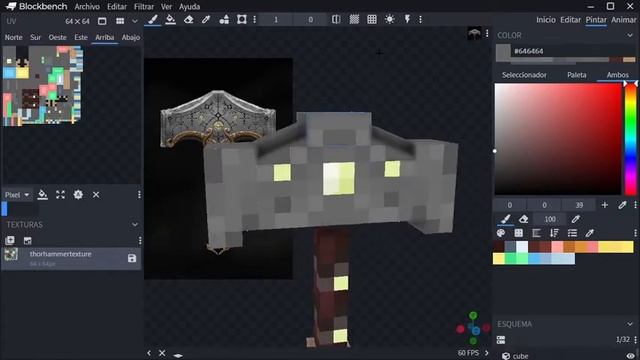Switch to the Oeste face tab

(x=58, y=37)
